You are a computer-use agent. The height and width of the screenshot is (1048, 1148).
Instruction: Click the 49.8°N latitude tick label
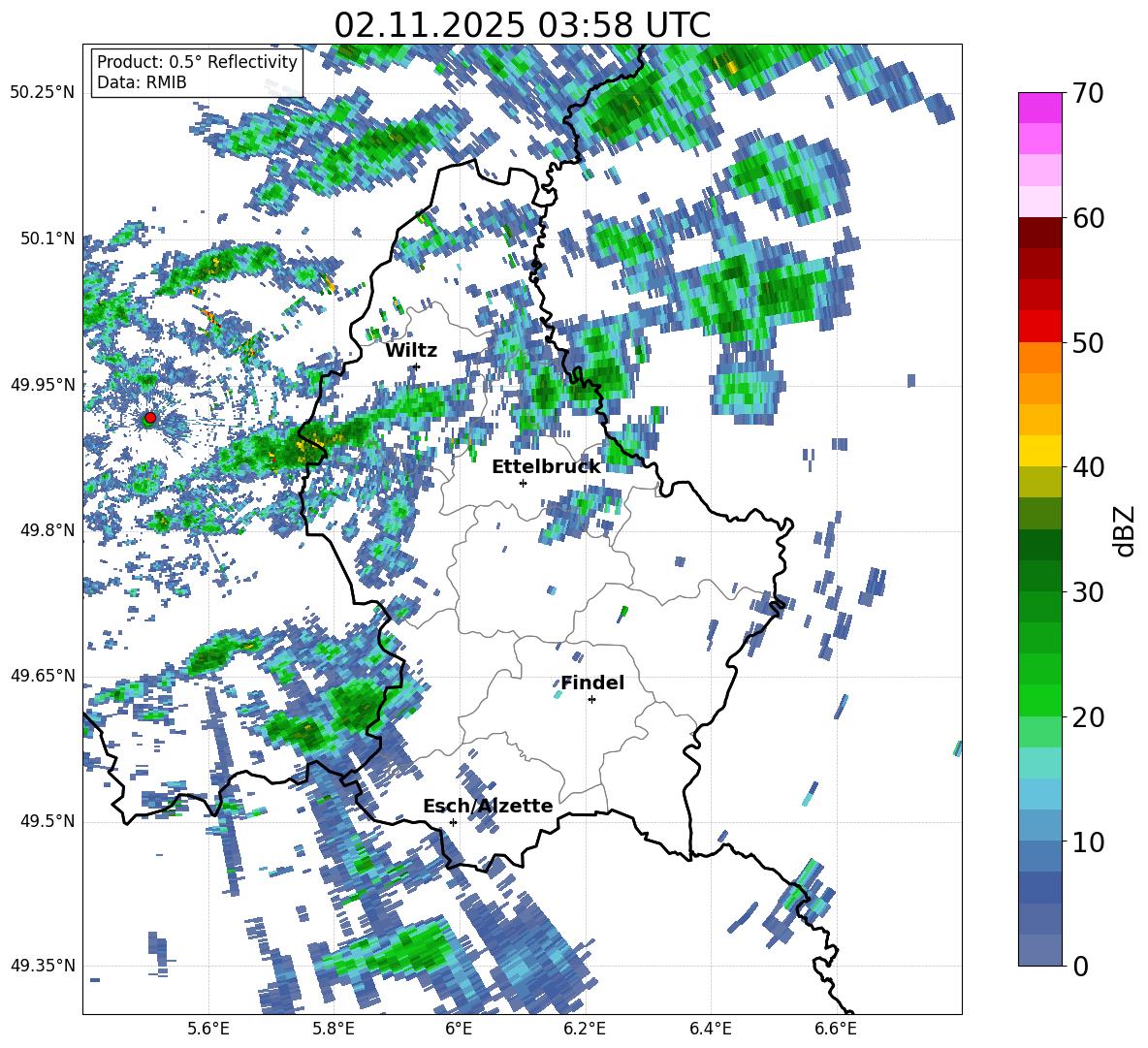(x=48, y=530)
